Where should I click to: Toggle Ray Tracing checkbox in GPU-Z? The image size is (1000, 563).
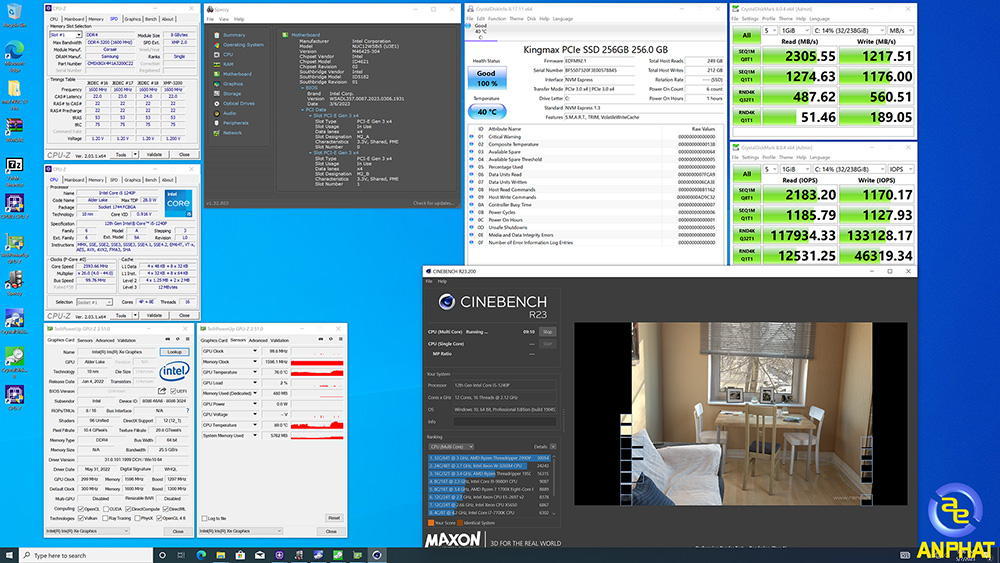click(x=105, y=518)
